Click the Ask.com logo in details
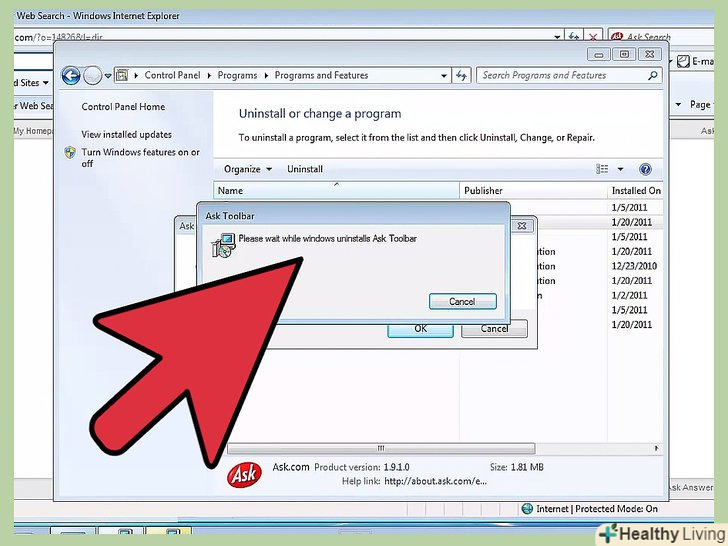The height and width of the screenshot is (546, 728). [x=244, y=474]
